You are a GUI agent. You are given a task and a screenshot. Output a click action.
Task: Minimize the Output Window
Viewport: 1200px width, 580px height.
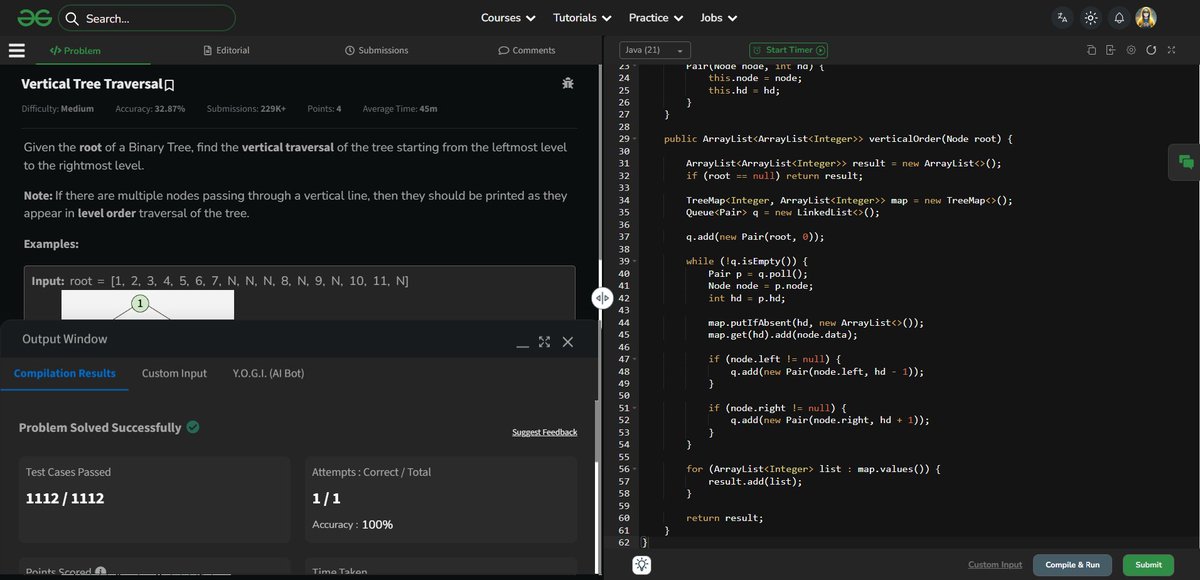[522, 346]
